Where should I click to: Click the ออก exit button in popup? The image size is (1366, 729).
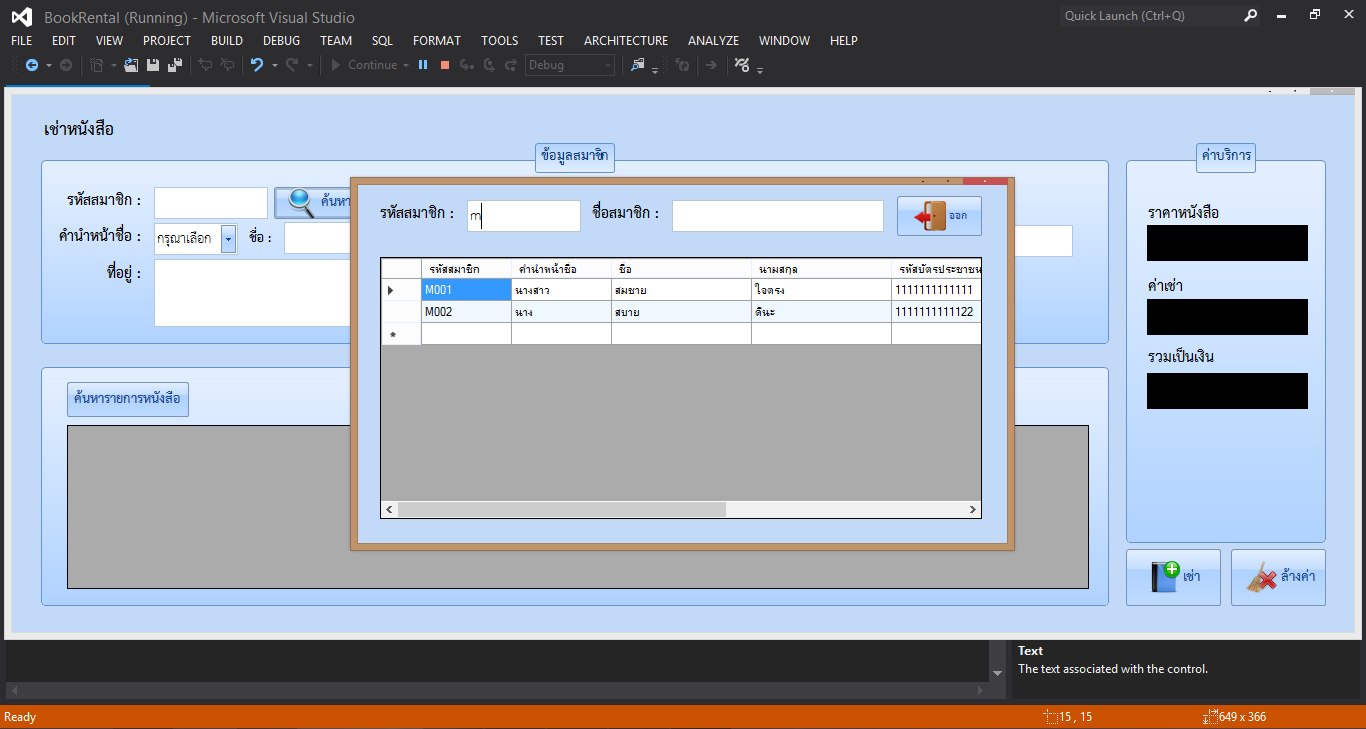coord(939,216)
